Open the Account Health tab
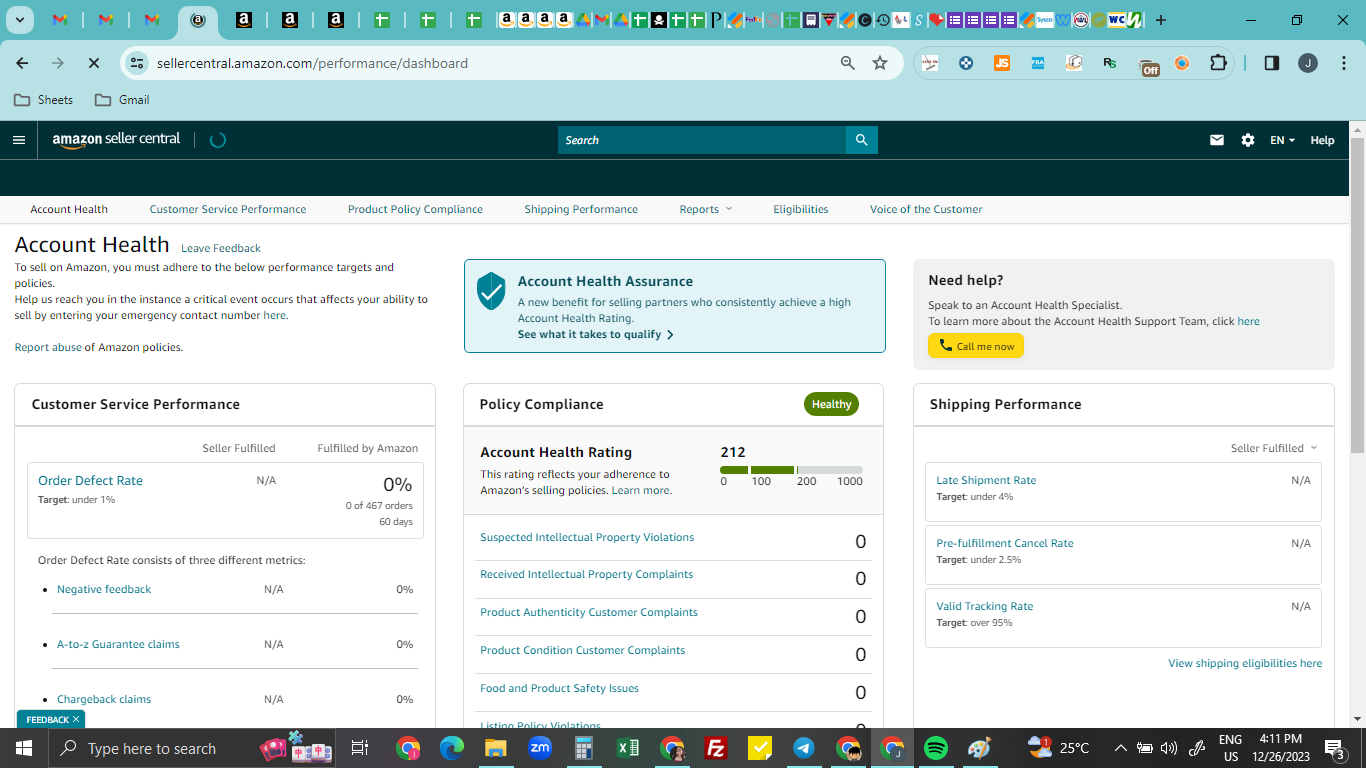 69,209
